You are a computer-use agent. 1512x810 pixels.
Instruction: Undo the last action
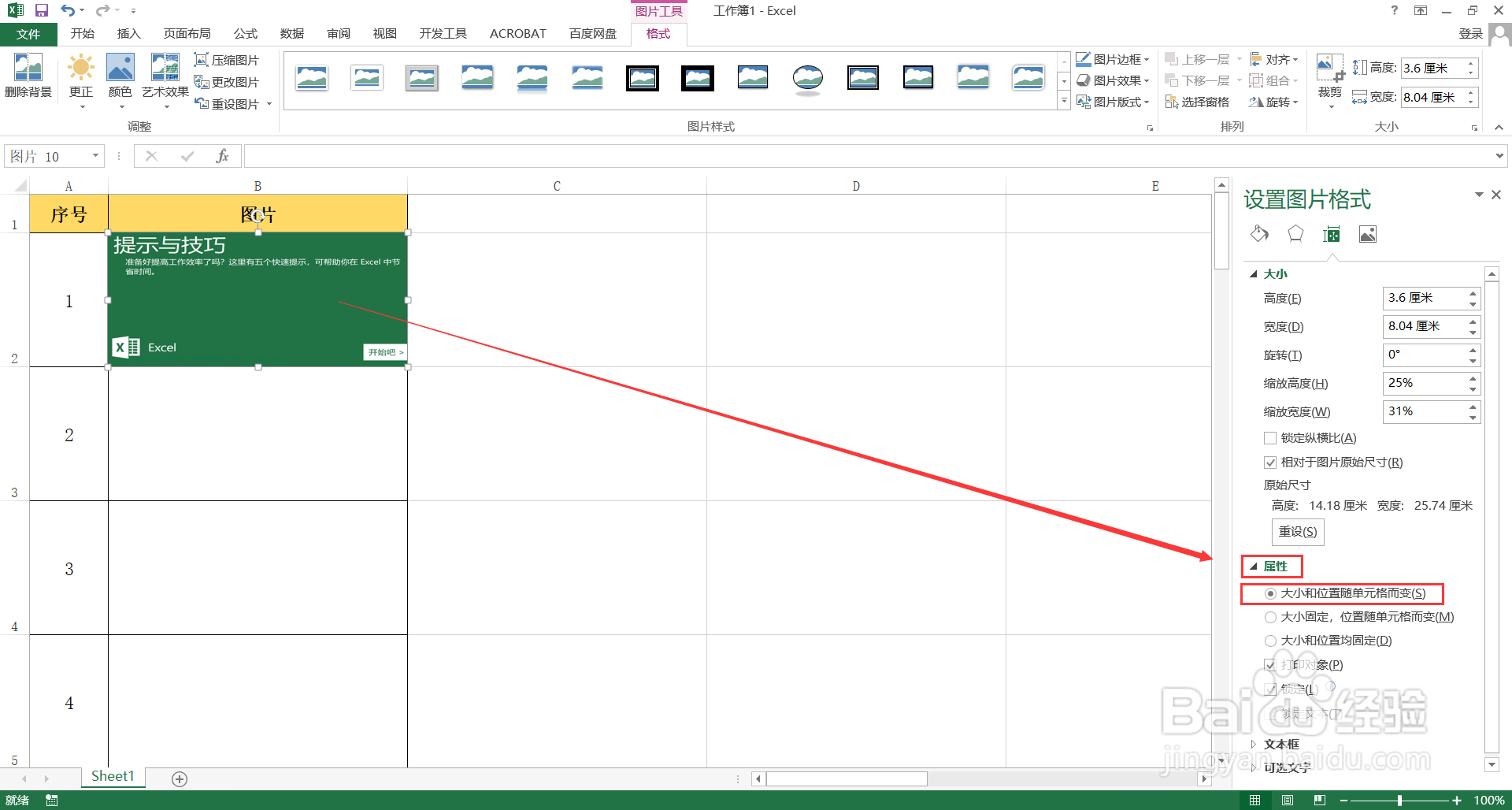pyautogui.click(x=69, y=10)
